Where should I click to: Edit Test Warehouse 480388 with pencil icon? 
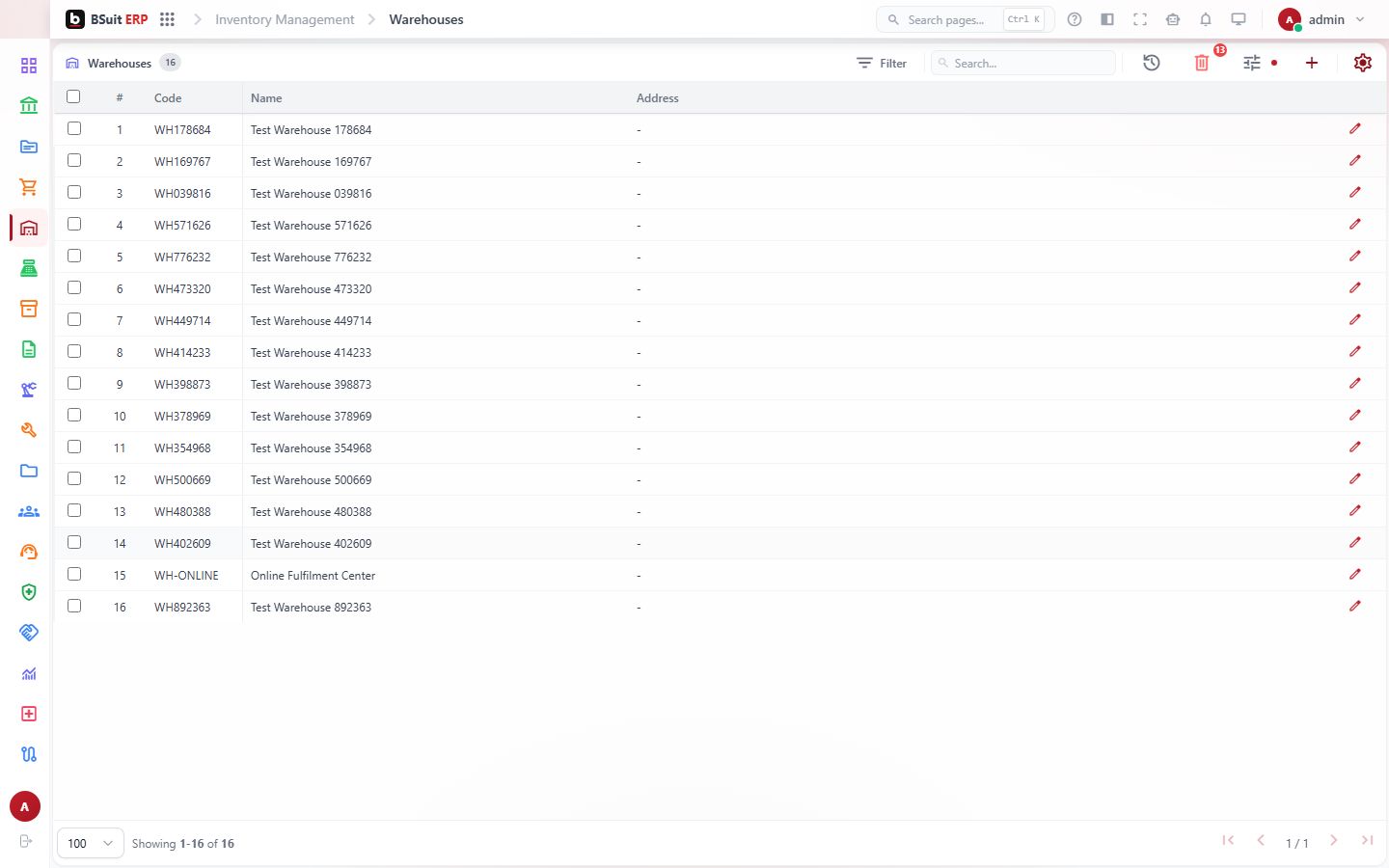click(x=1355, y=510)
